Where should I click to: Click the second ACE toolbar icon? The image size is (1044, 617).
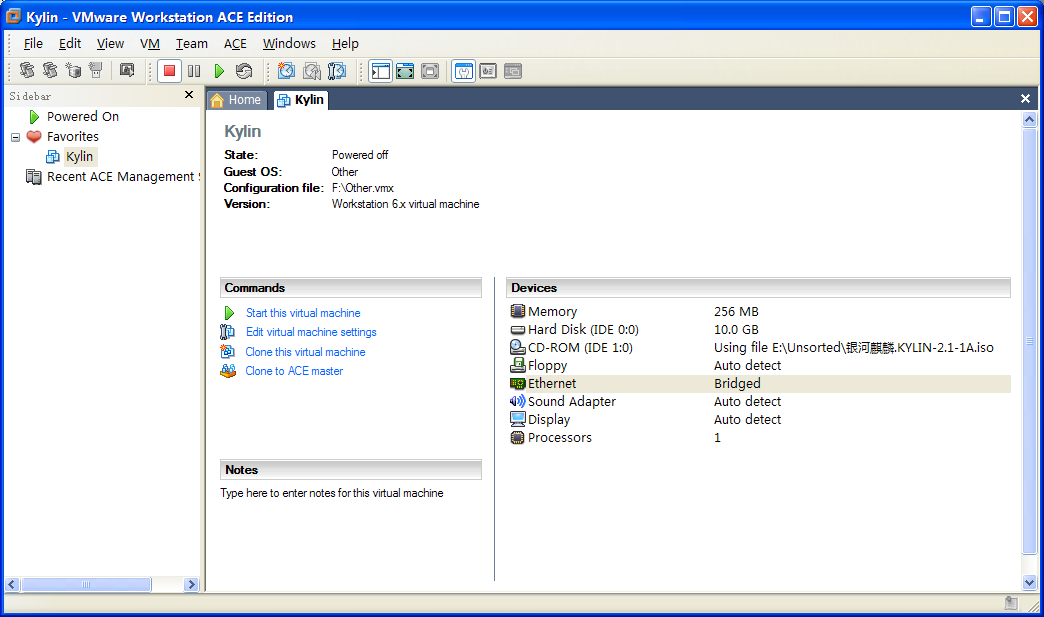coord(50,70)
